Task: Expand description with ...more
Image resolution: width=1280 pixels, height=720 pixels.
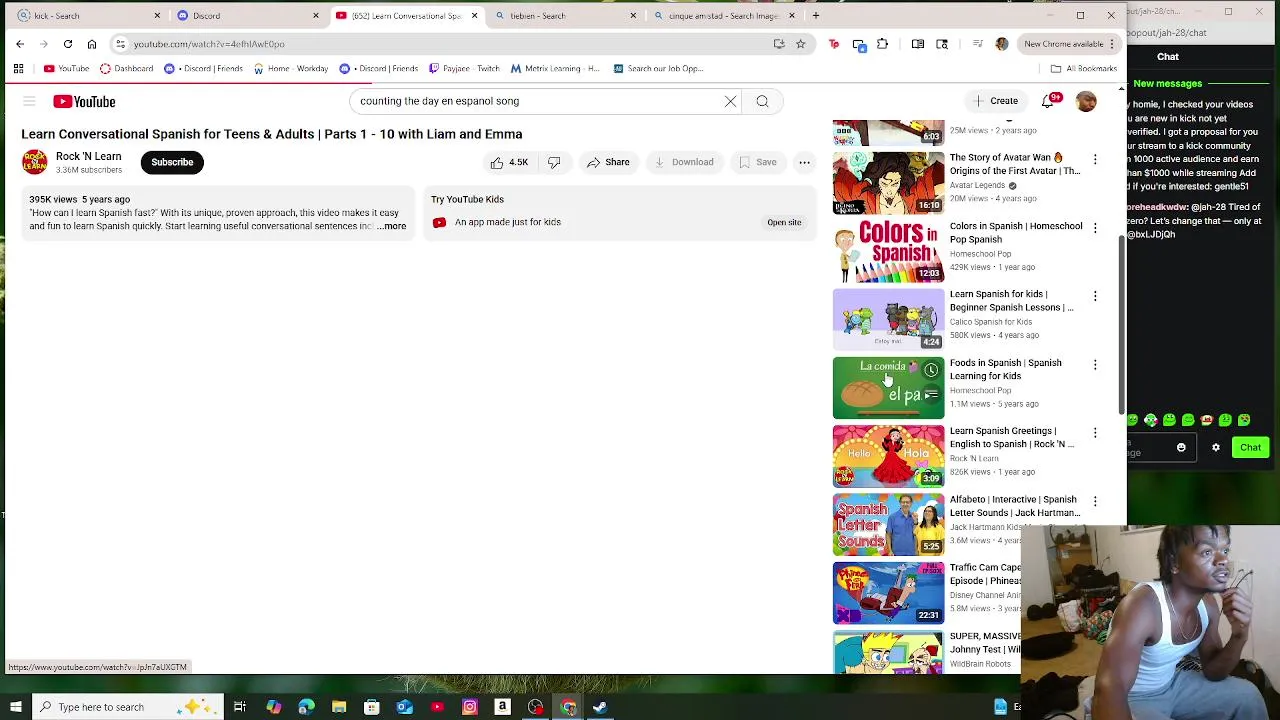Action: click(392, 226)
